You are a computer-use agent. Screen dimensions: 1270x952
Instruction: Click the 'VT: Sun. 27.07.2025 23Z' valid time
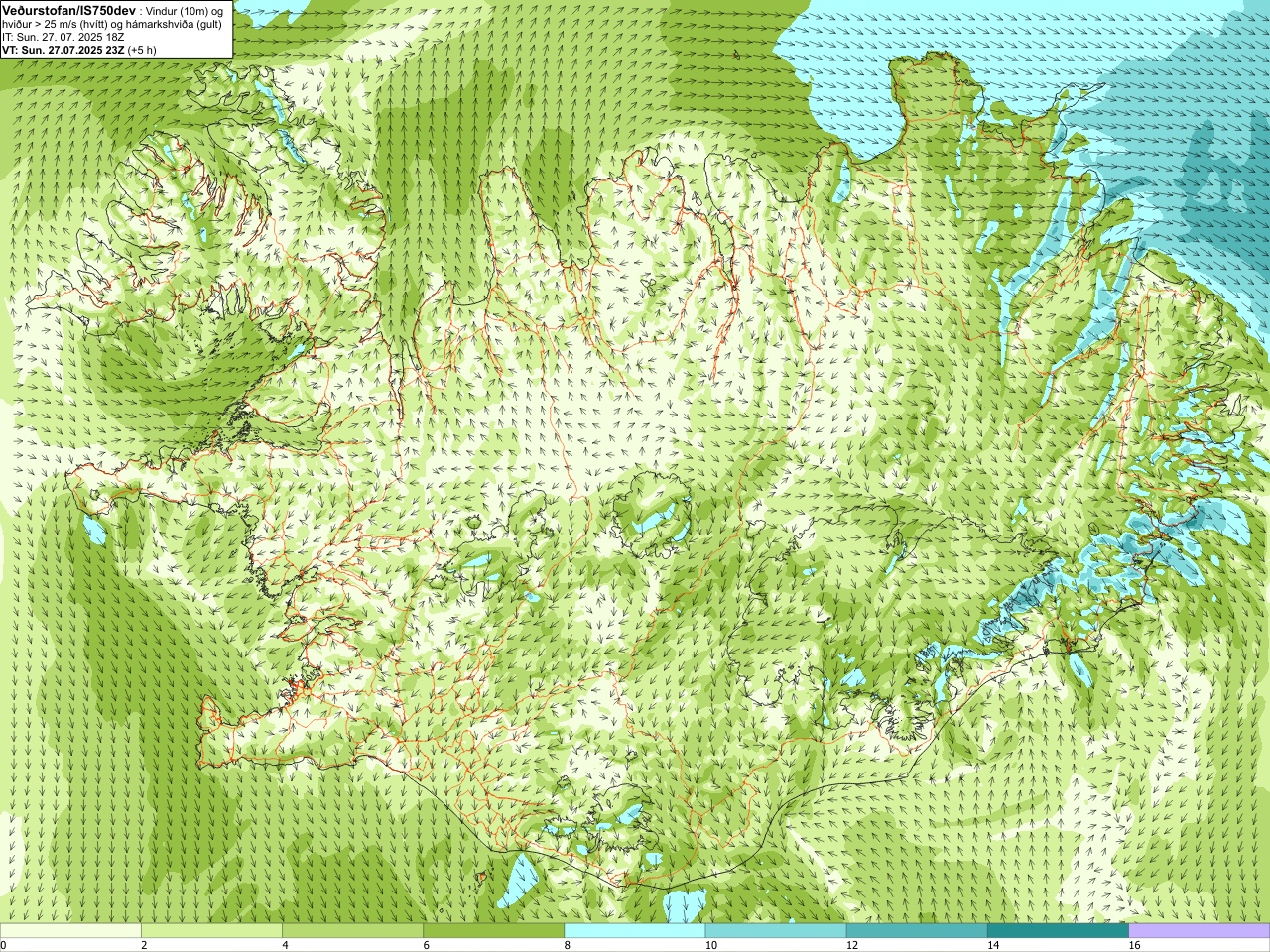click(x=63, y=50)
